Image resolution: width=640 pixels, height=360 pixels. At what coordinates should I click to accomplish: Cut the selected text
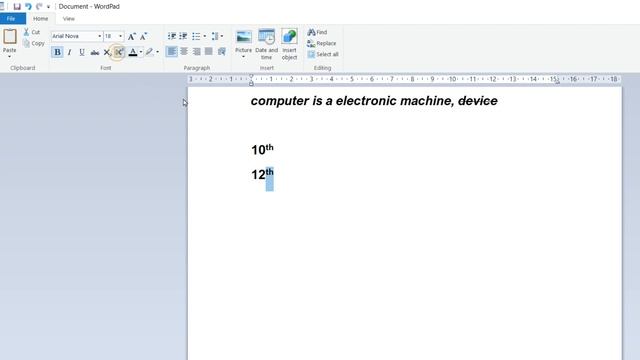click(x=31, y=32)
